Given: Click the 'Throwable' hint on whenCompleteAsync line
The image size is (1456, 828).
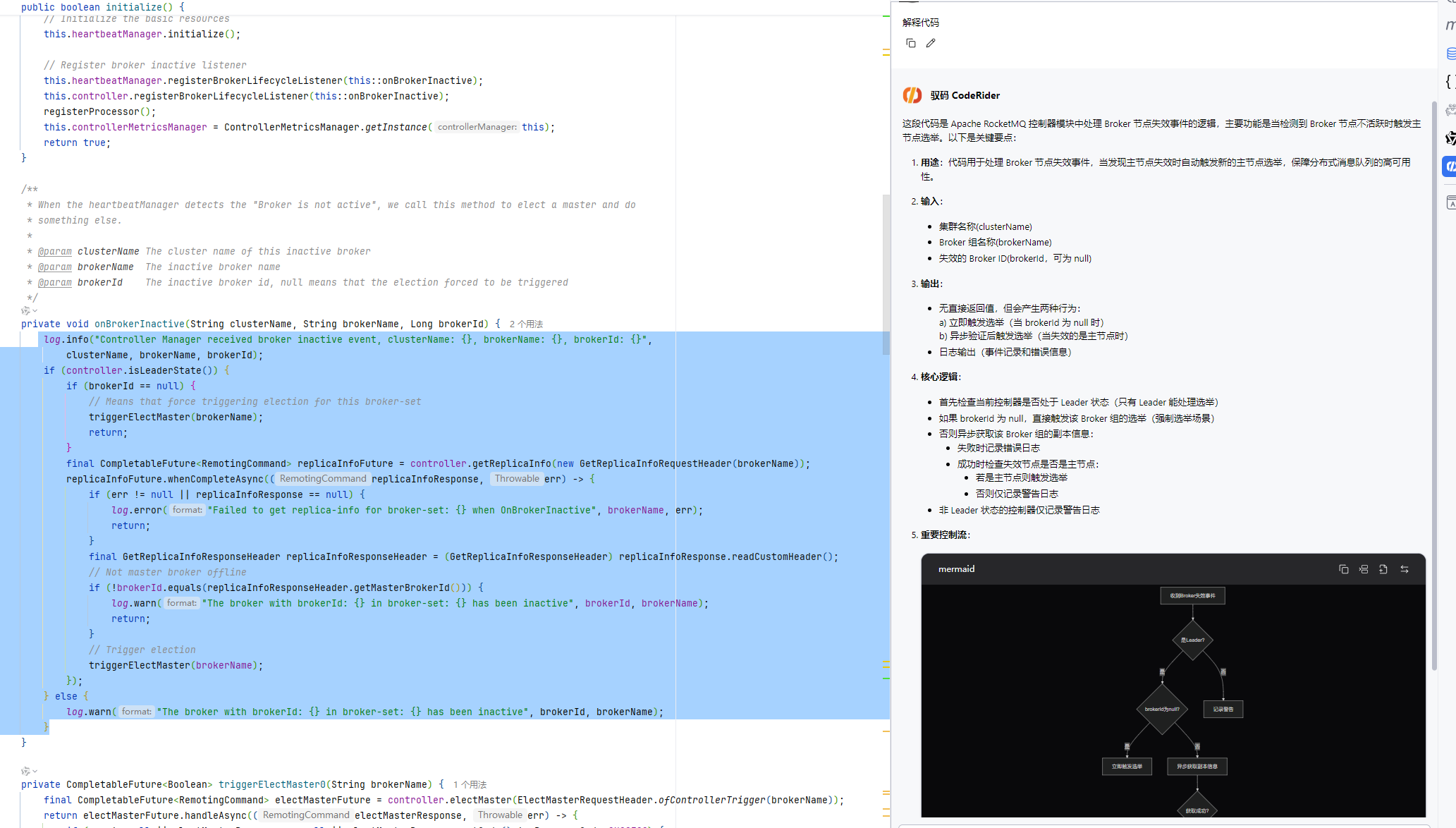Looking at the screenshot, I should pyautogui.click(x=517, y=479).
